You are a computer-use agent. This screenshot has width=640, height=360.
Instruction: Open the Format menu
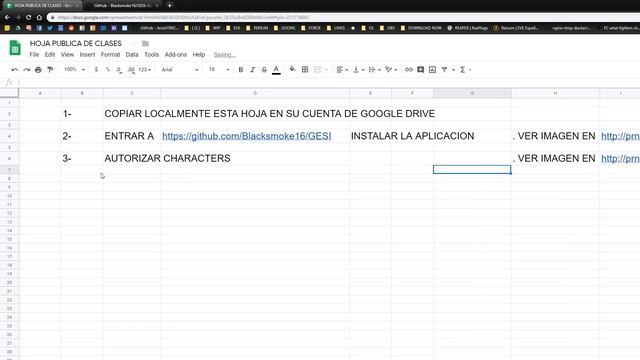click(110, 55)
